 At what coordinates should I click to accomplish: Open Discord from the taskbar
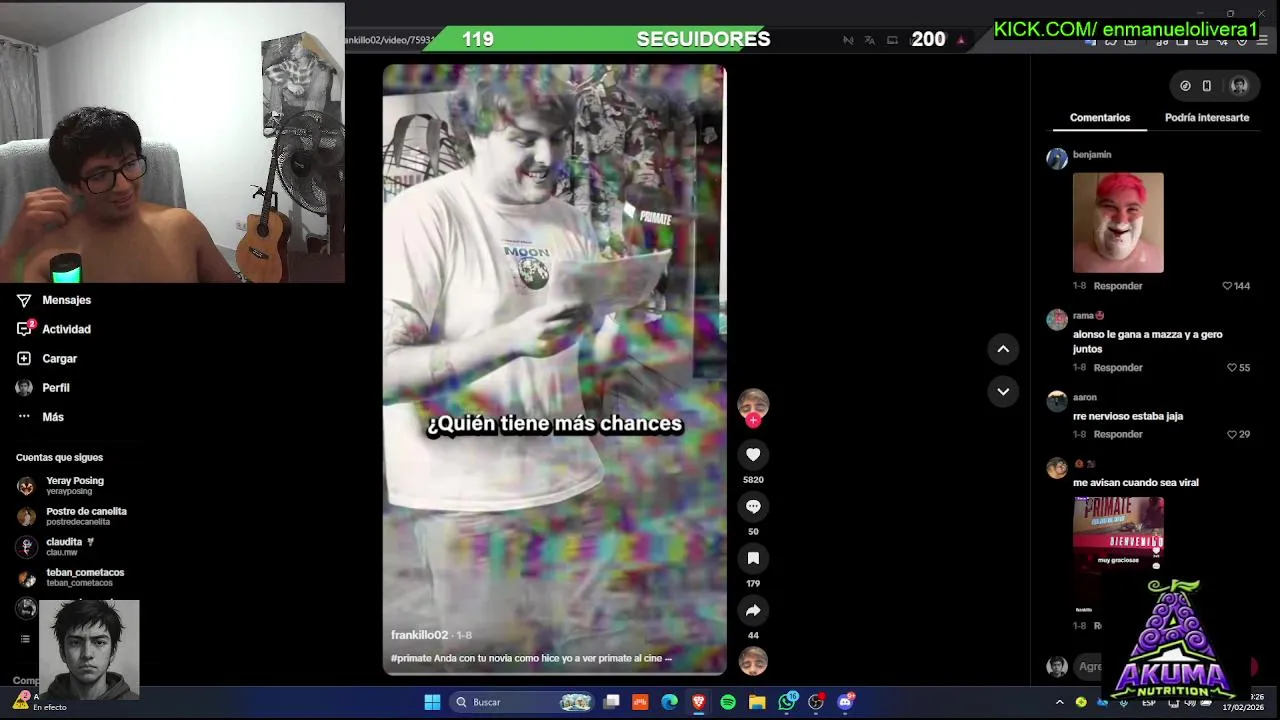point(846,702)
